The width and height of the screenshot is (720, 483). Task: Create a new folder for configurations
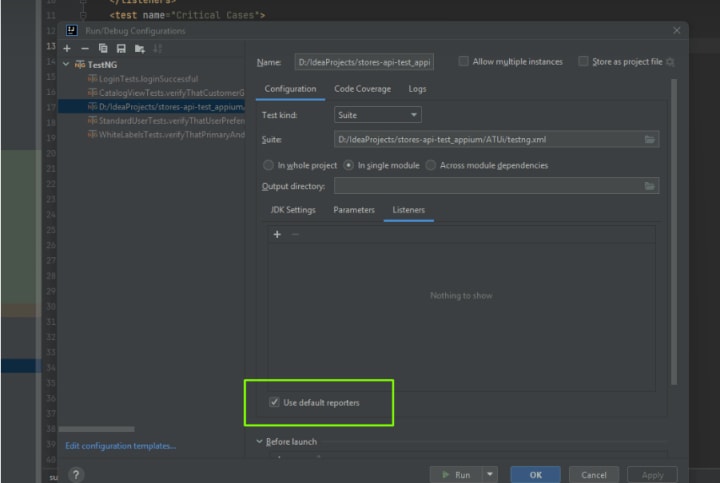click(x=140, y=49)
